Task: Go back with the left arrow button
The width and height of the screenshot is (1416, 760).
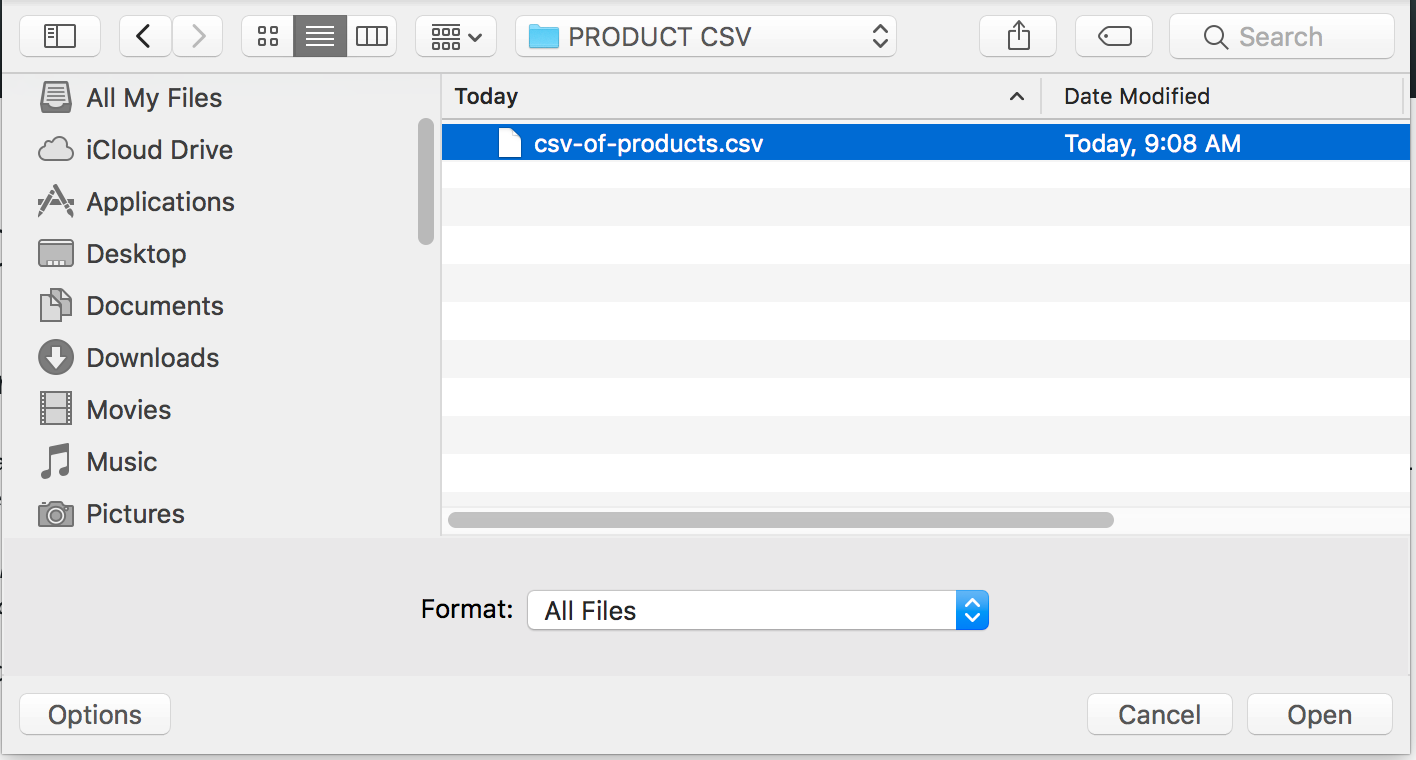Action: 145,37
